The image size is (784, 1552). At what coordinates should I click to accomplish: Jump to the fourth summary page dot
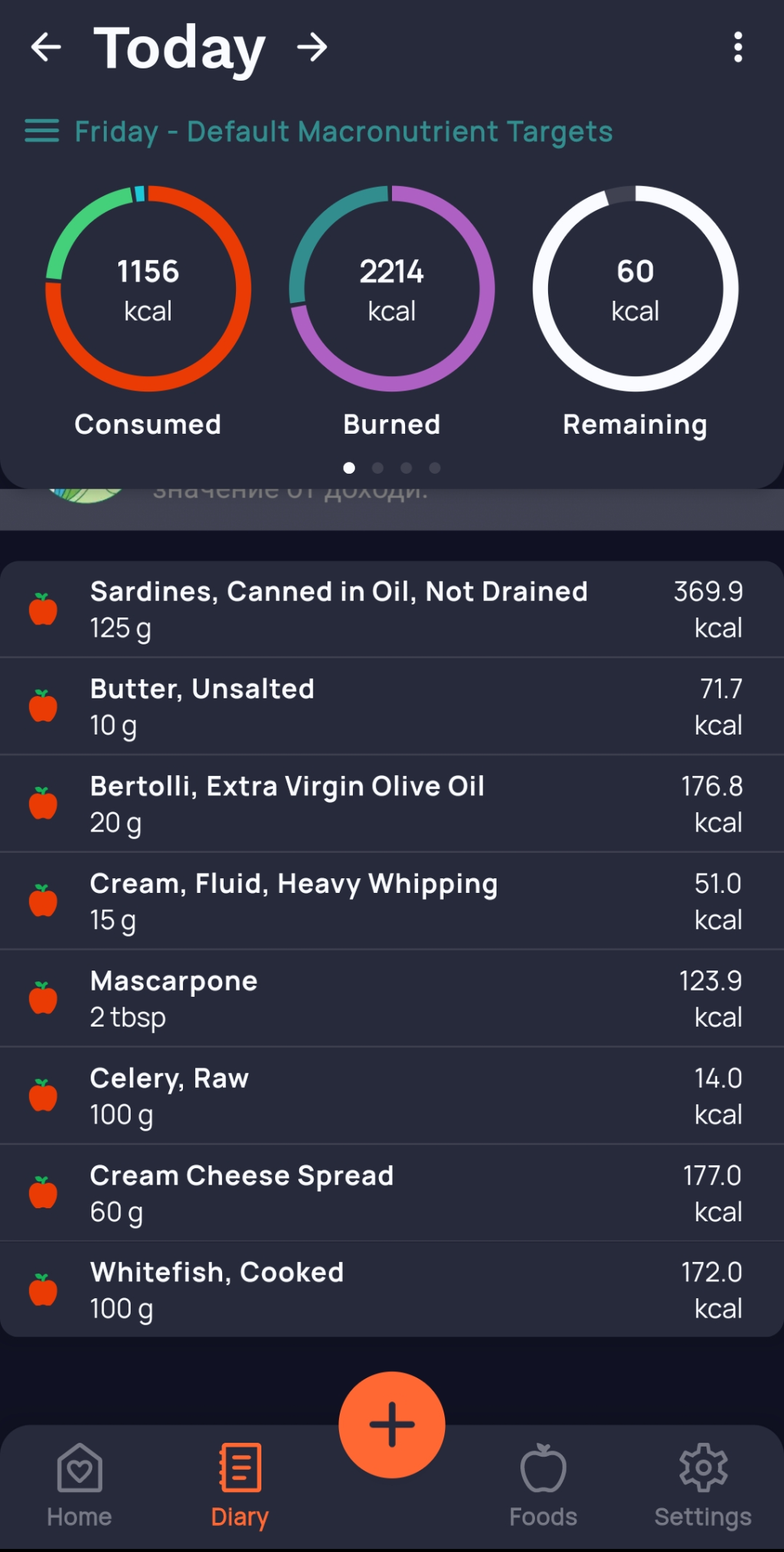pos(435,468)
